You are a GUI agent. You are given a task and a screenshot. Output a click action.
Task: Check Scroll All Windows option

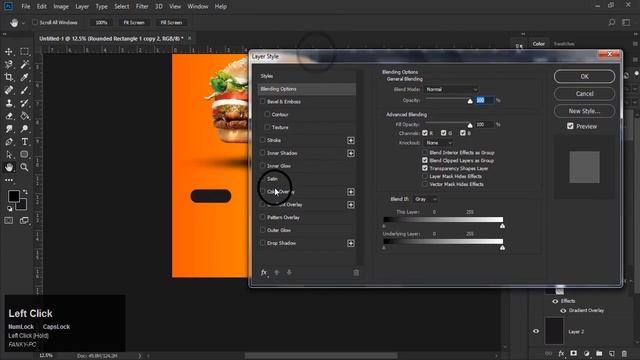click(x=35, y=22)
